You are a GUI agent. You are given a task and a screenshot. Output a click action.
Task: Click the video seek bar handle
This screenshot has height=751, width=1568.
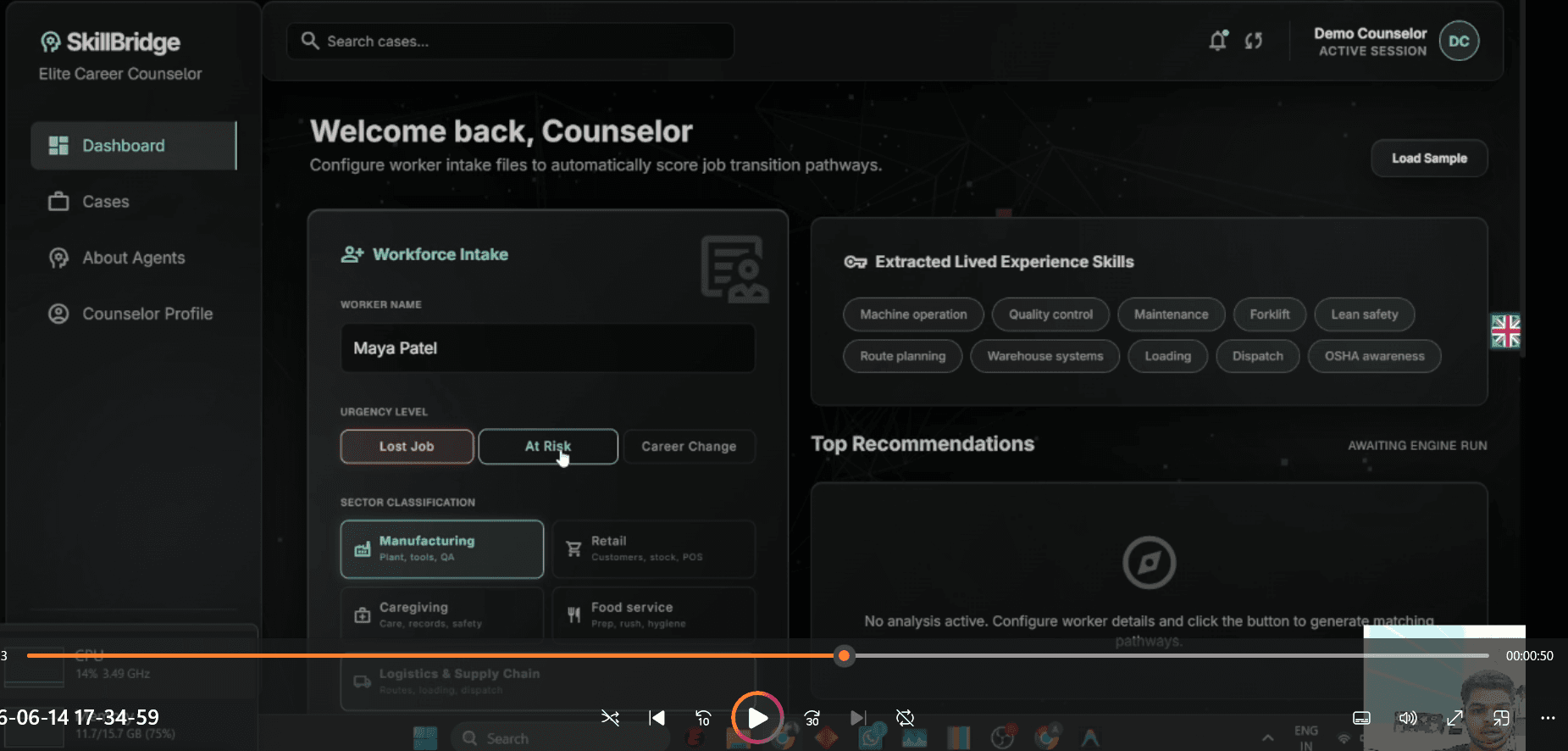[x=844, y=655]
